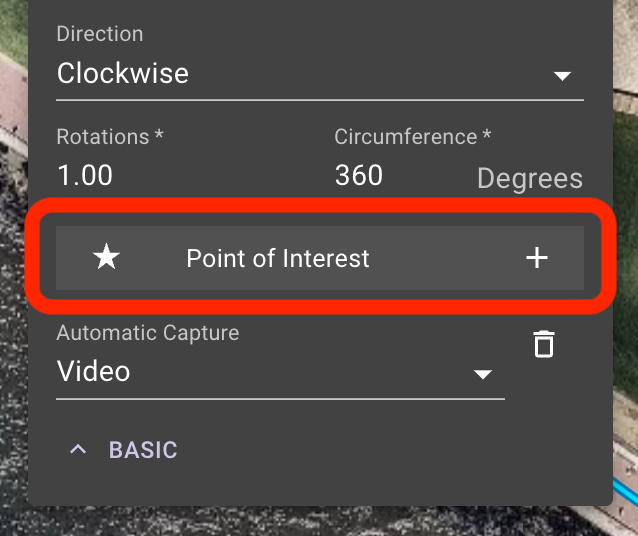Select the Clockwise direction value
The image size is (638, 536).
(122, 73)
